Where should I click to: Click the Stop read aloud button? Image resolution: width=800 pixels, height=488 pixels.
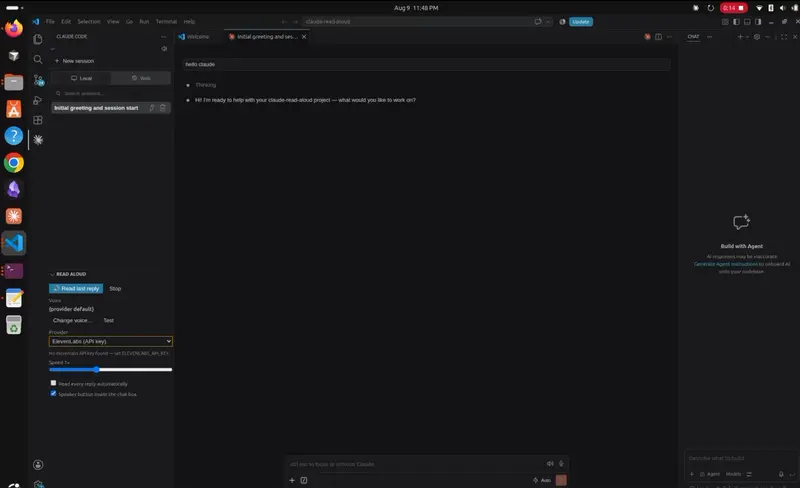click(x=115, y=288)
